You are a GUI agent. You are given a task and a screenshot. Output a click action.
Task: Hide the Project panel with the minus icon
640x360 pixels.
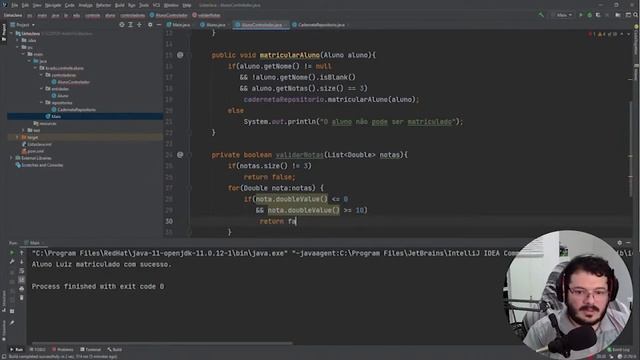pos(158,25)
